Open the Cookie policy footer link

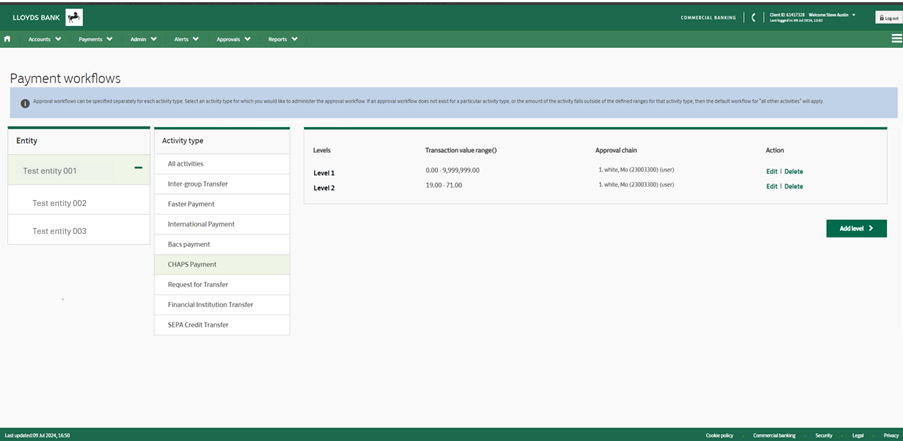tap(719, 436)
